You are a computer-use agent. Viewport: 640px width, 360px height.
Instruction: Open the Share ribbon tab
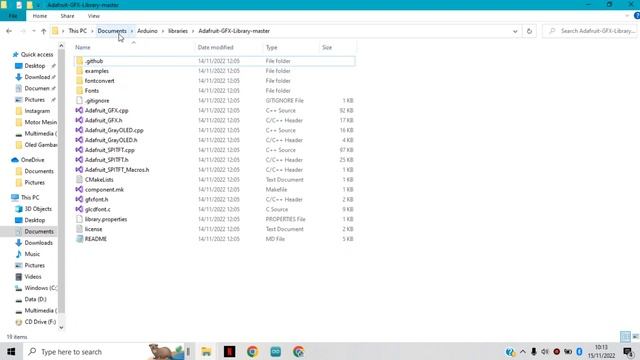pos(67,16)
